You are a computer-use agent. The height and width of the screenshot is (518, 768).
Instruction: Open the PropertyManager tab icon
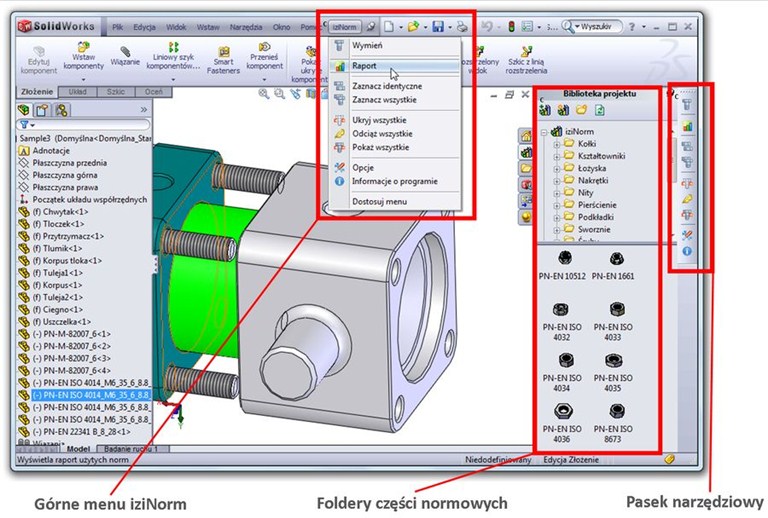(42, 110)
